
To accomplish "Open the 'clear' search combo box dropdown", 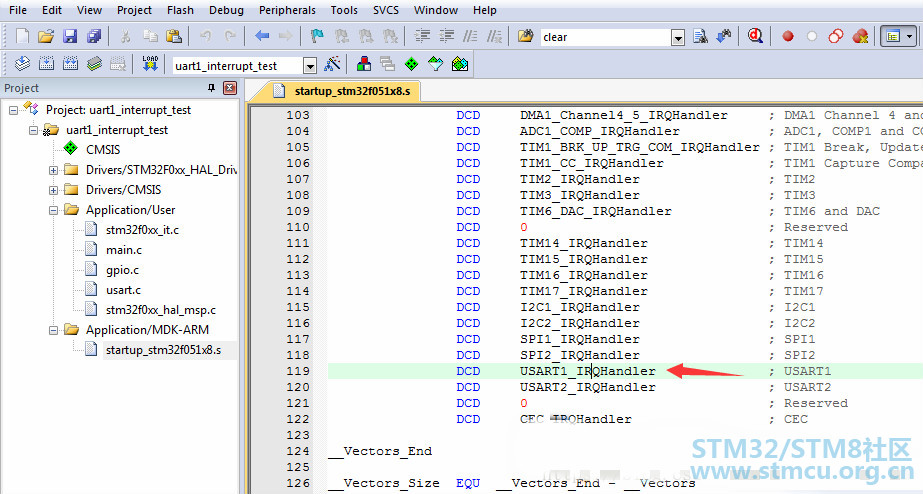I will (x=678, y=37).
